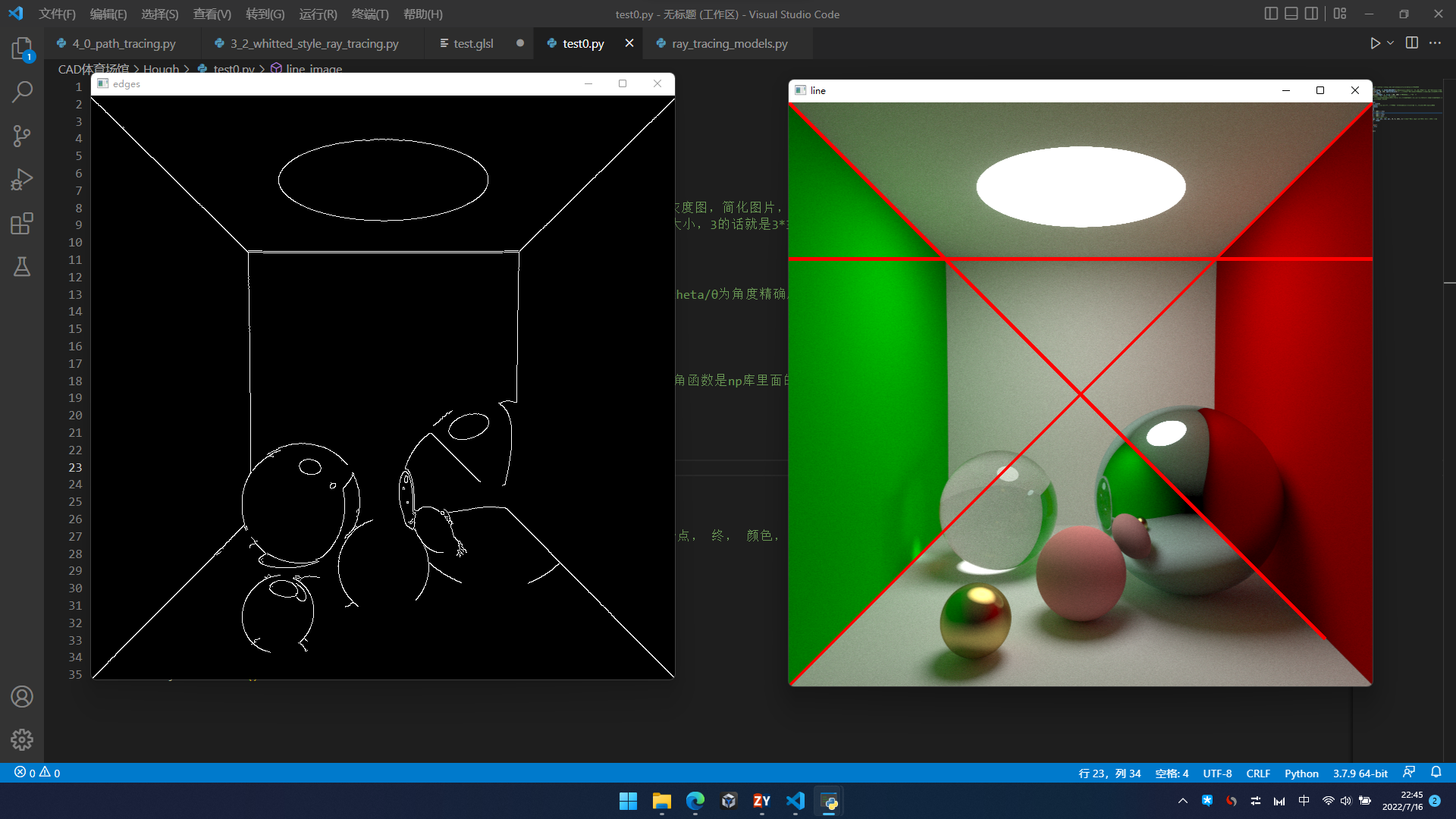This screenshot has height=819, width=1456.
Task: Expand the run button dropdown arrow
Action: point(1391,43)
